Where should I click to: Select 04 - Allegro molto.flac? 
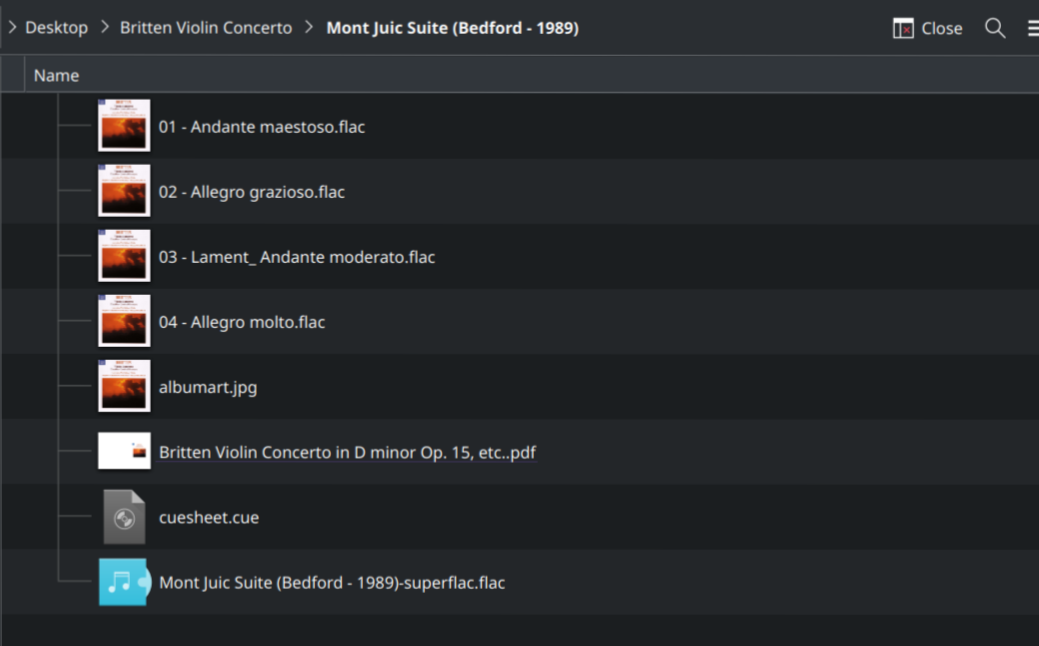[x=242, y=322]
